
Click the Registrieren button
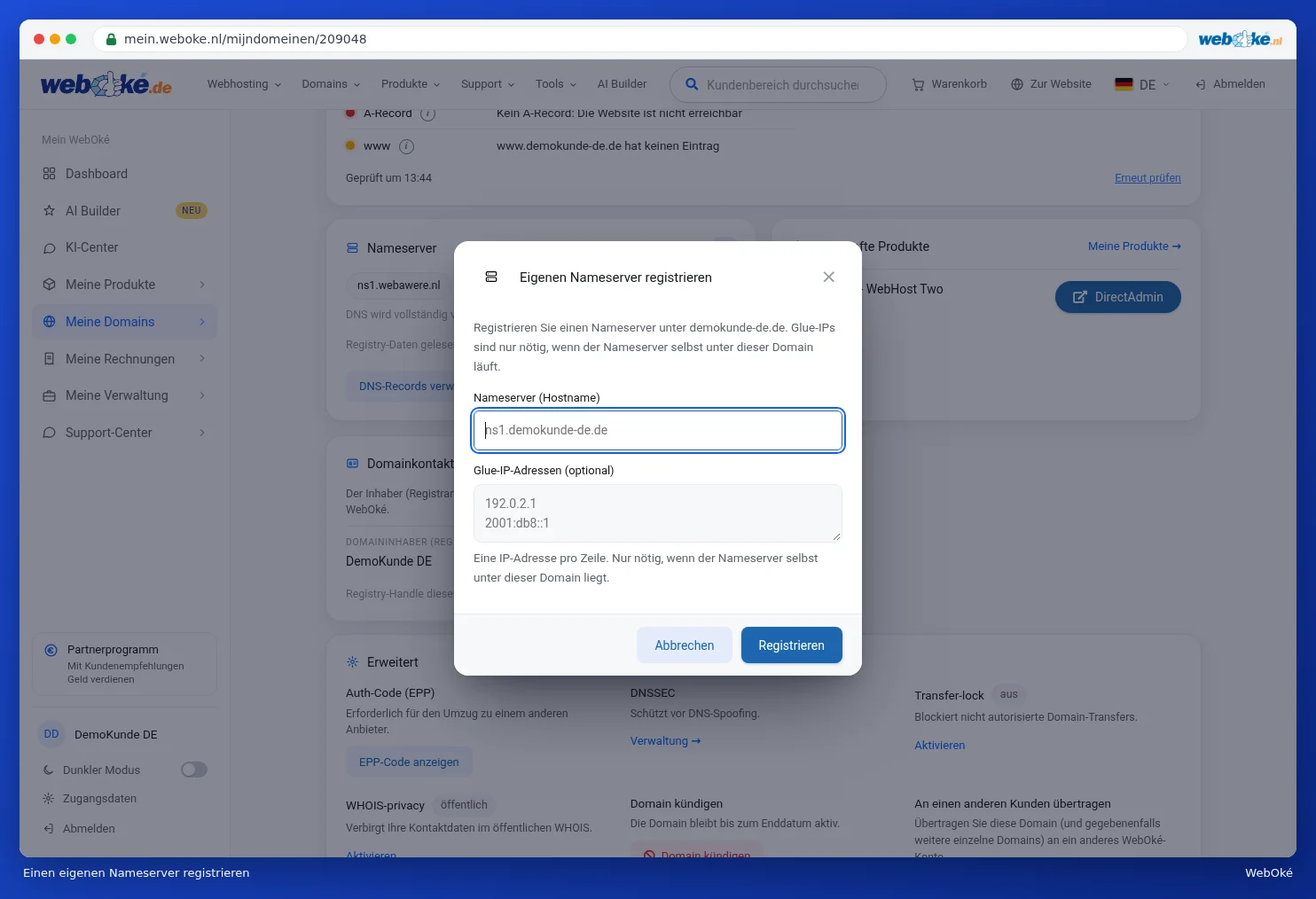(791, 645)
